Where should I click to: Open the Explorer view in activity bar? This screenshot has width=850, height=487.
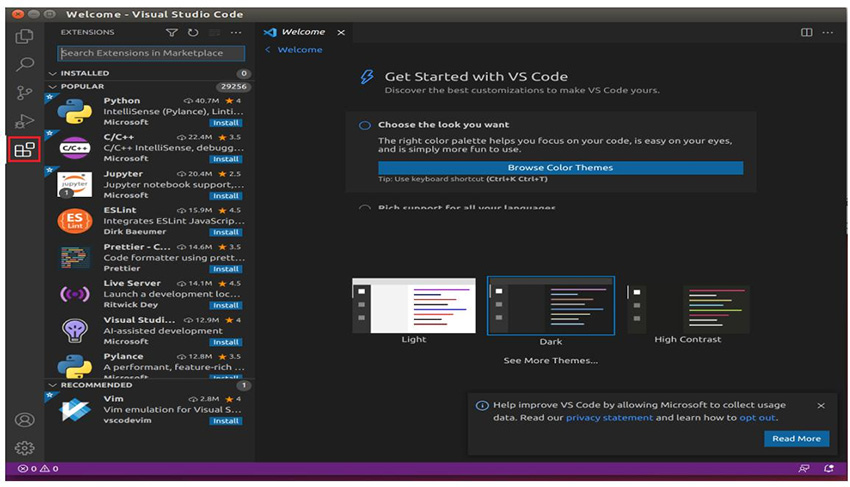click(x=24, y=36)
